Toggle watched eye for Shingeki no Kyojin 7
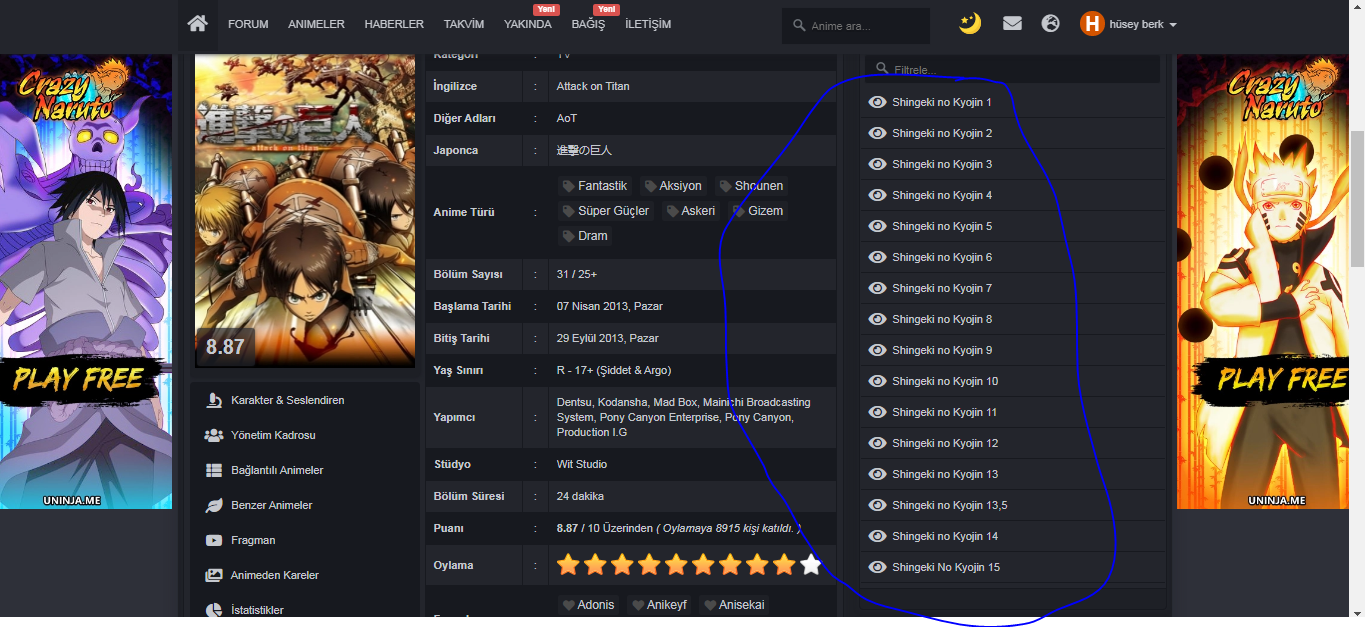 877,288
